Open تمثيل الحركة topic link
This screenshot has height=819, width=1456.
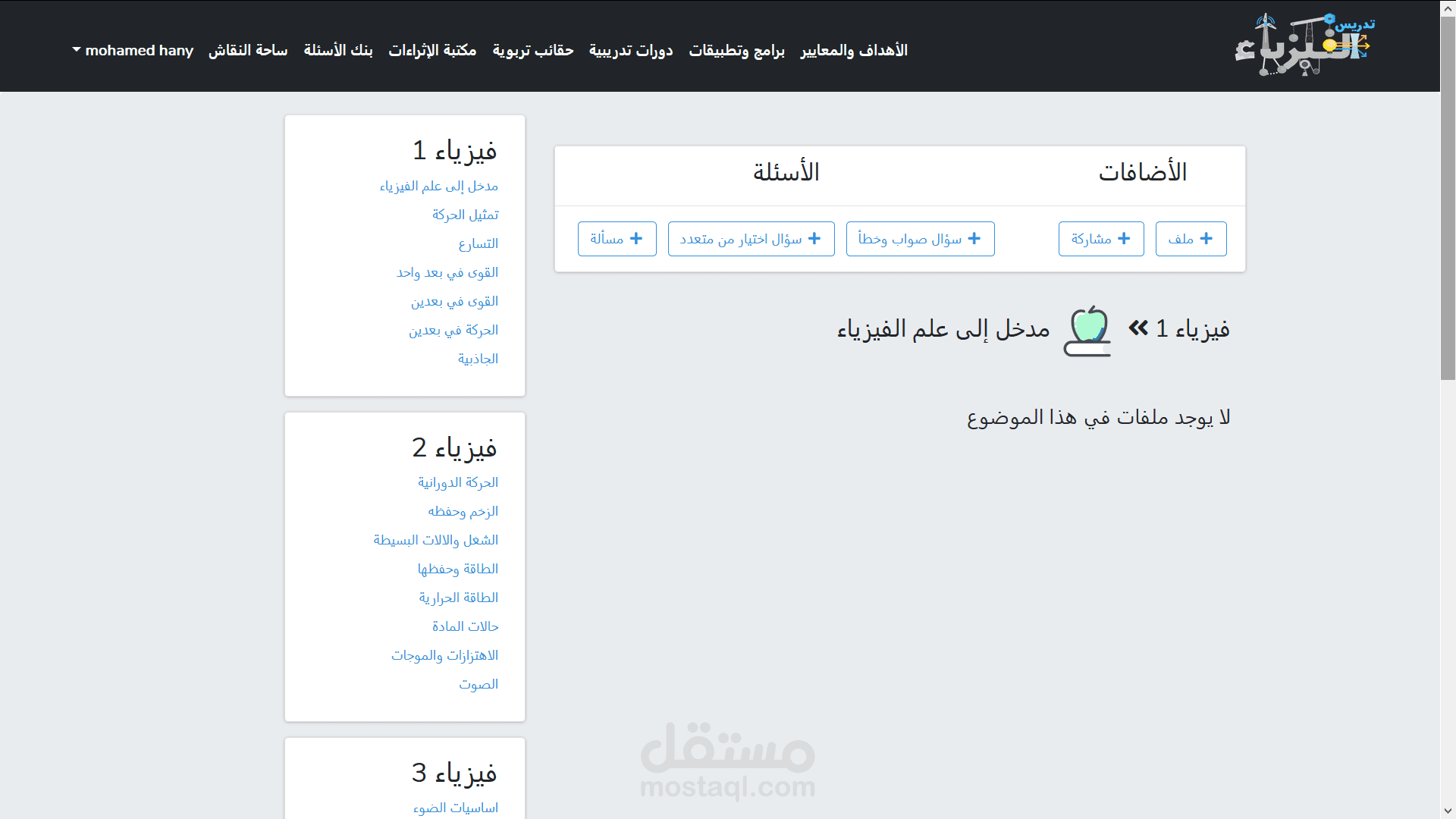point(465,215)
